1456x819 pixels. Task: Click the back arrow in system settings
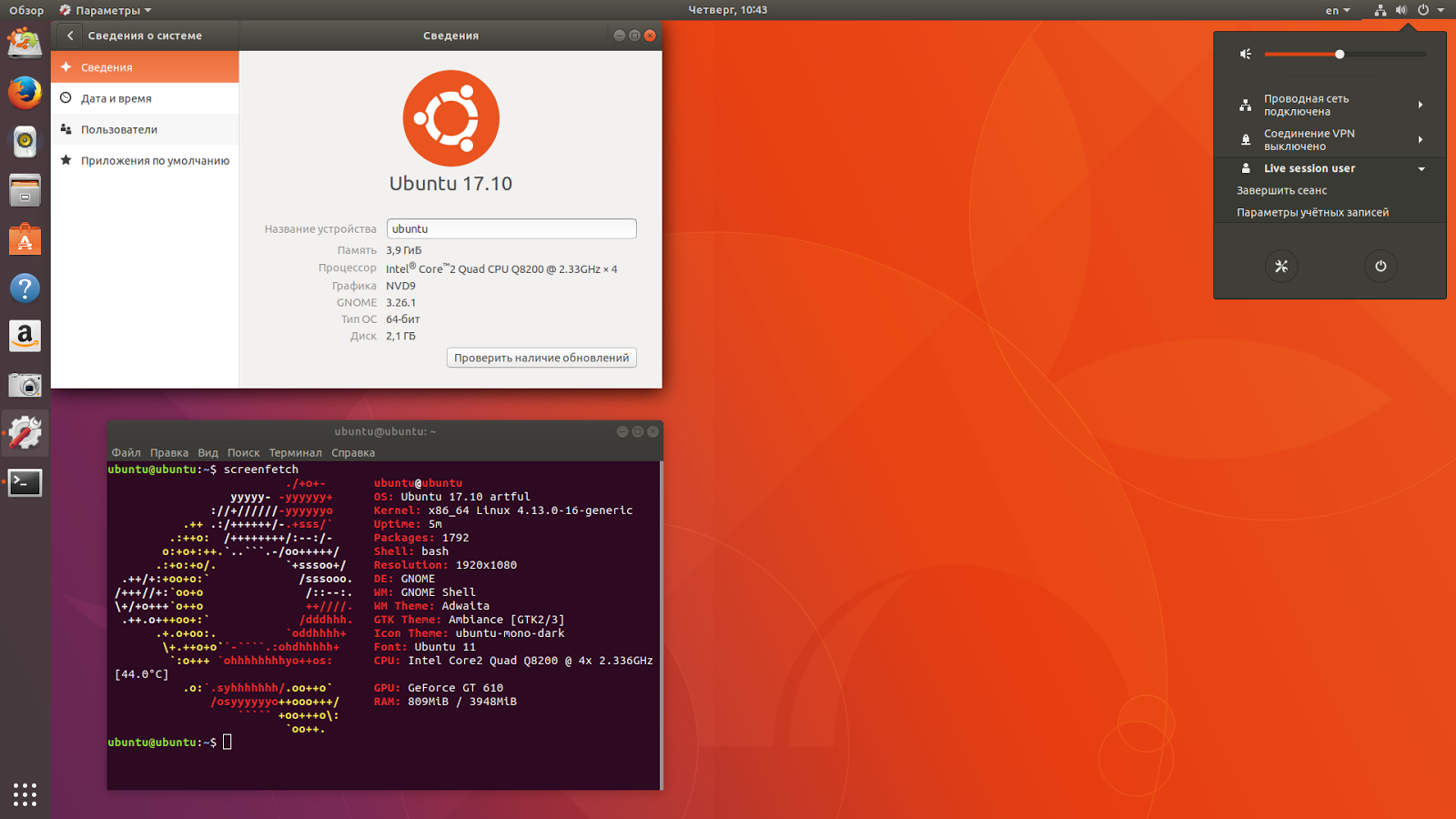tap(69, 35)
